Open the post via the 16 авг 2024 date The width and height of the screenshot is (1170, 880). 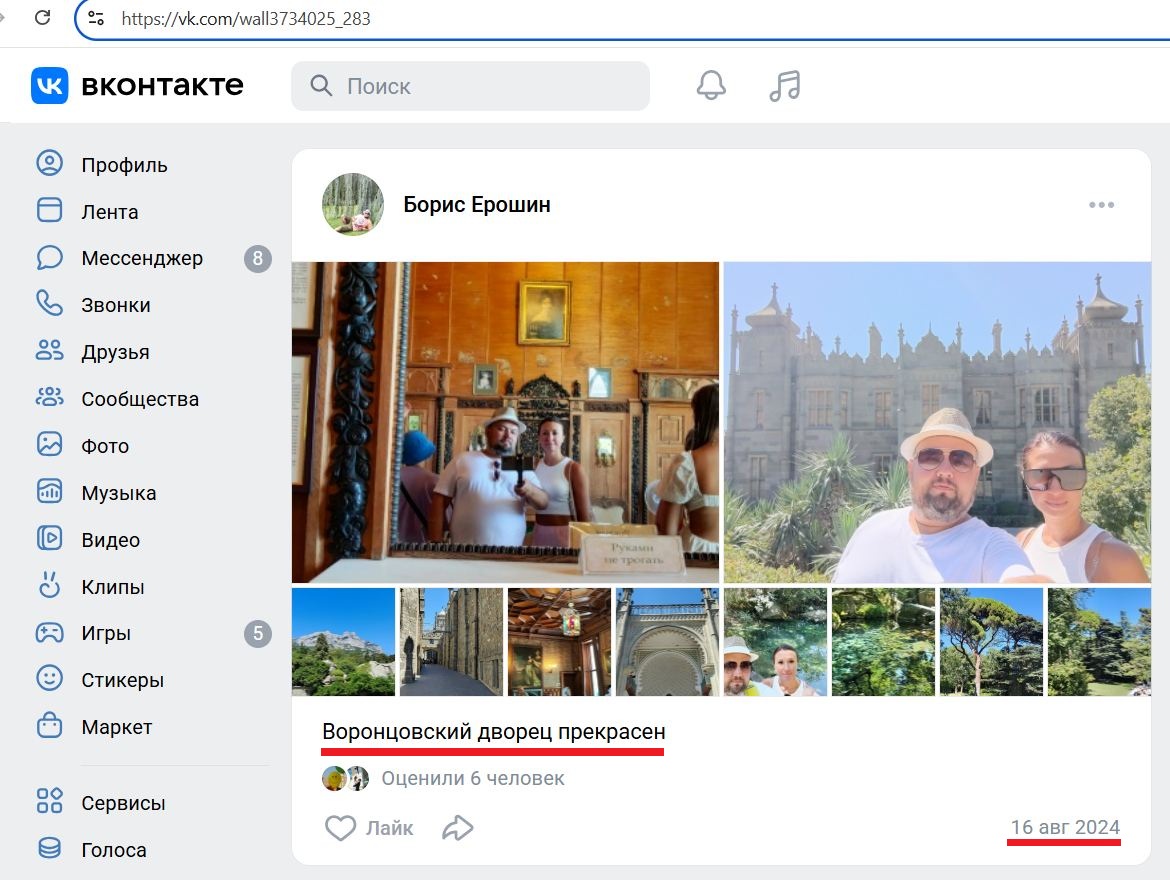point(1064,827)
